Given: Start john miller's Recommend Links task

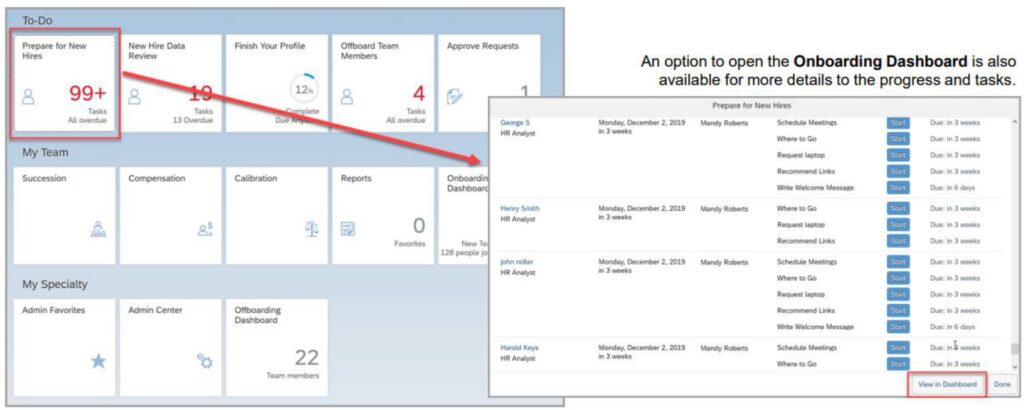Looking at the screenshot, I should coord(898,310).
